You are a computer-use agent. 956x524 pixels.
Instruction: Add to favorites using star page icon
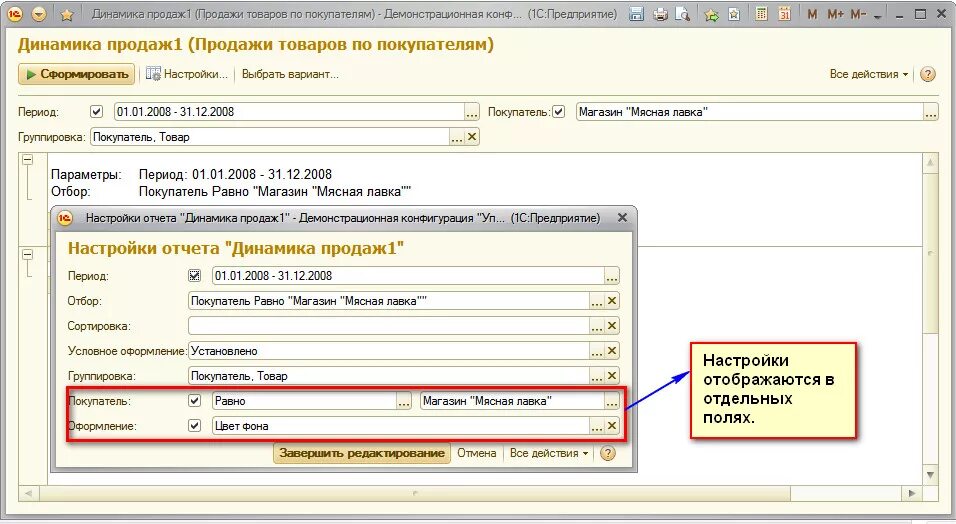(x=734, y=14)
